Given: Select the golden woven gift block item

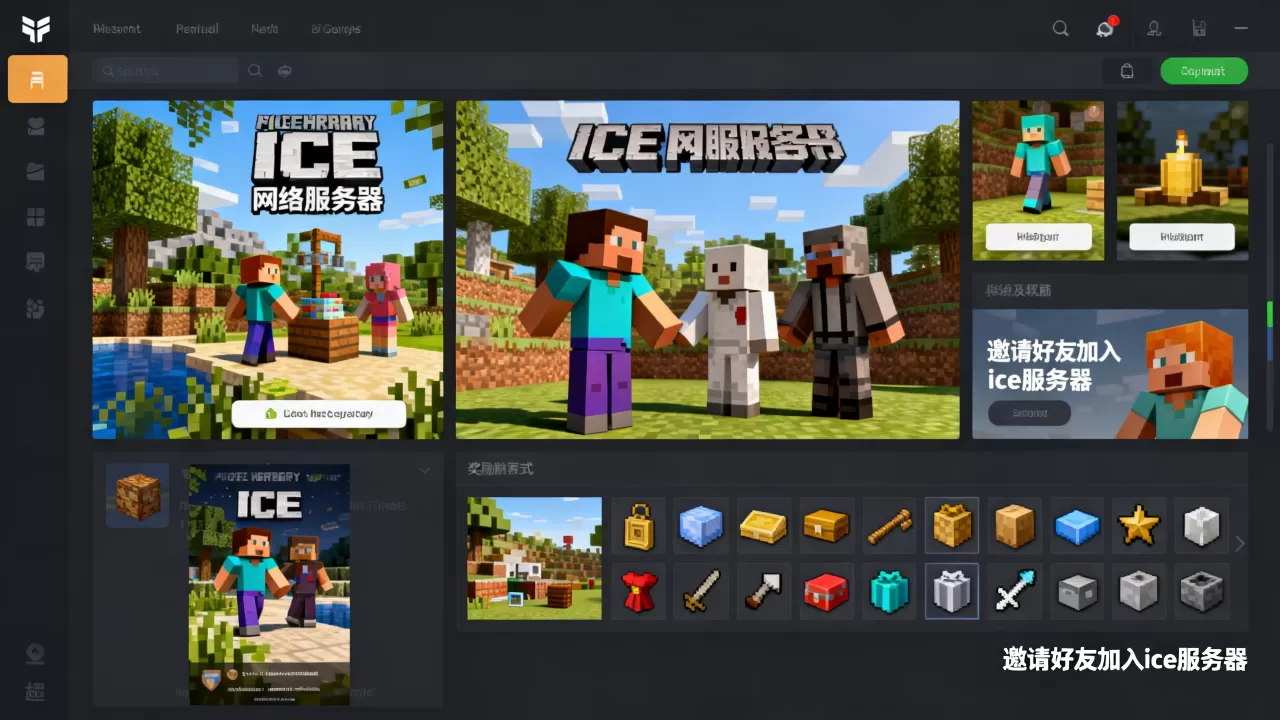Looking at the screenshot, I should click(x=951, y=525).
